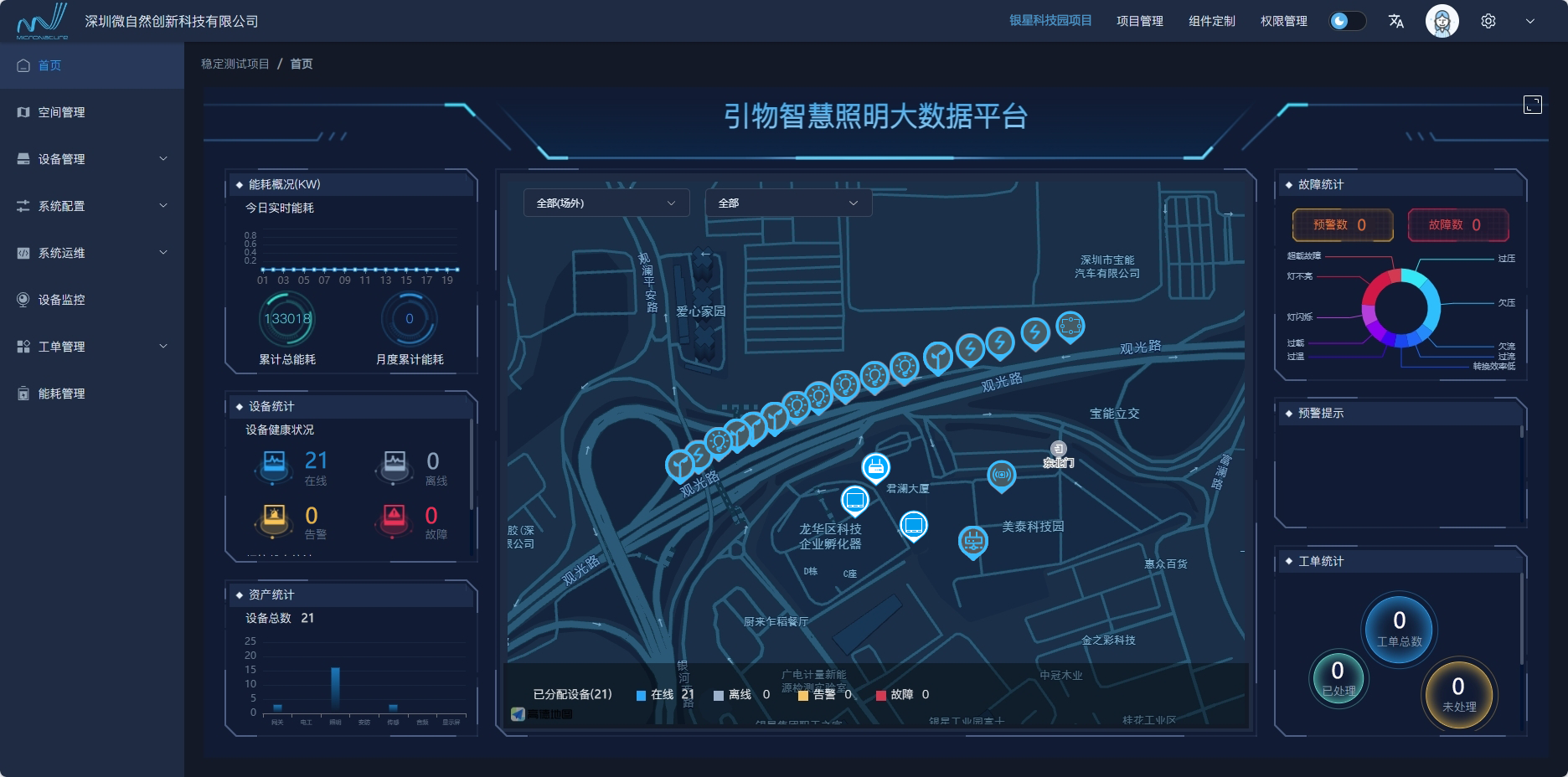Go to 首页 in sidebar
This screenshot has width=1568, height=777.
[92, 65]
